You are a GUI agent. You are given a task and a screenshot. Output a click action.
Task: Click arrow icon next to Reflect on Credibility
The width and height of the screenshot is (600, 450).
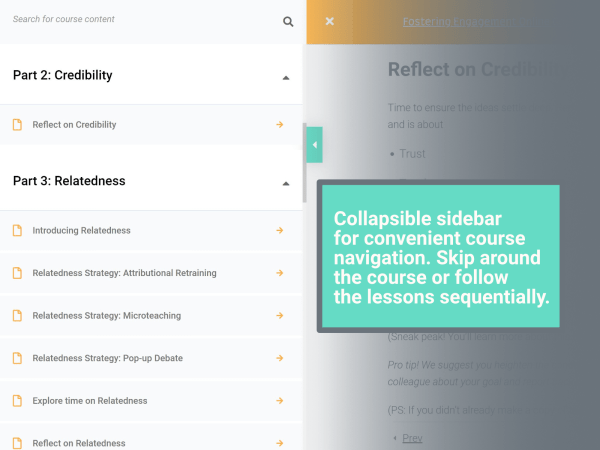click(x=280, y=125)
